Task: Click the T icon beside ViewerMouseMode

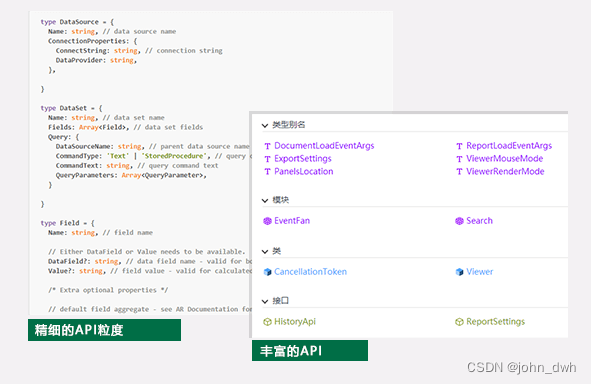Action: pos(459,159)
